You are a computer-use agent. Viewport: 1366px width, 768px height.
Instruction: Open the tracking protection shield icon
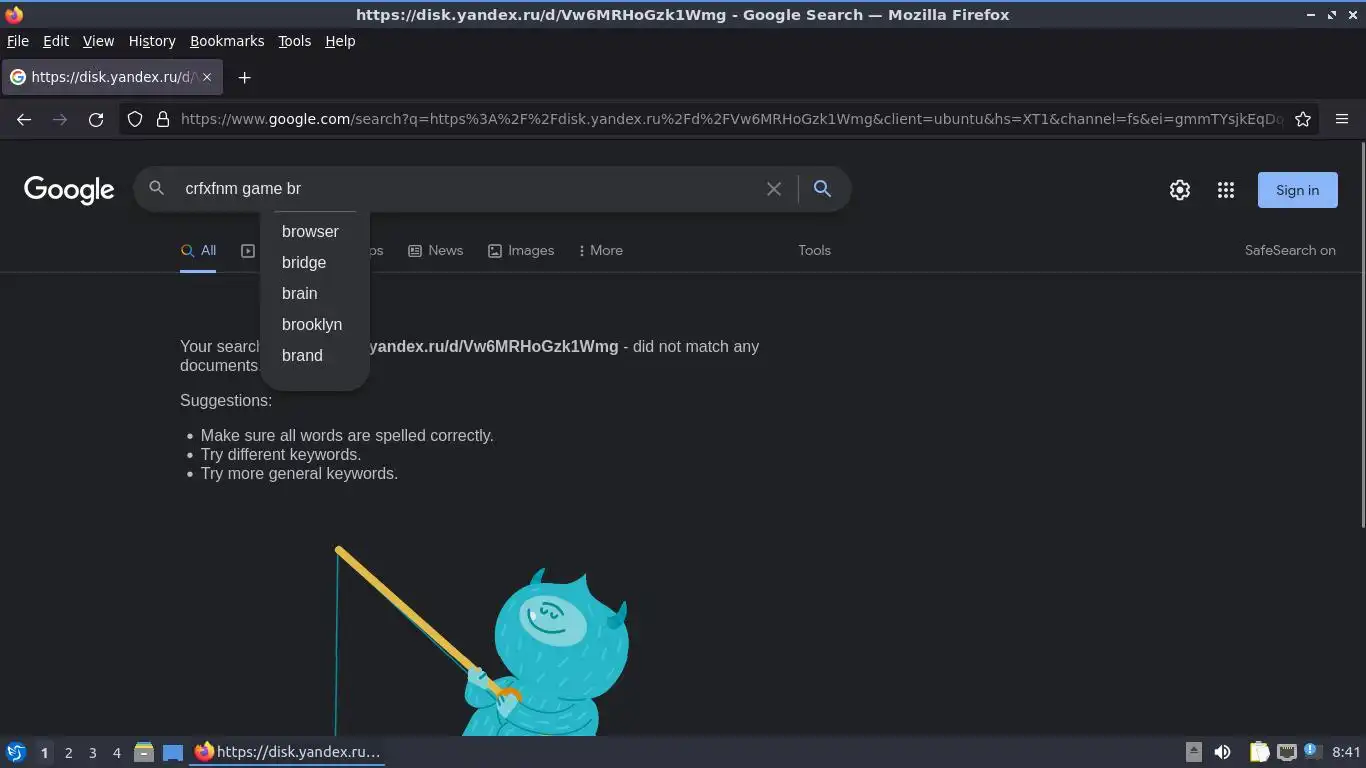pyautogui.click(x=135, y=119)
